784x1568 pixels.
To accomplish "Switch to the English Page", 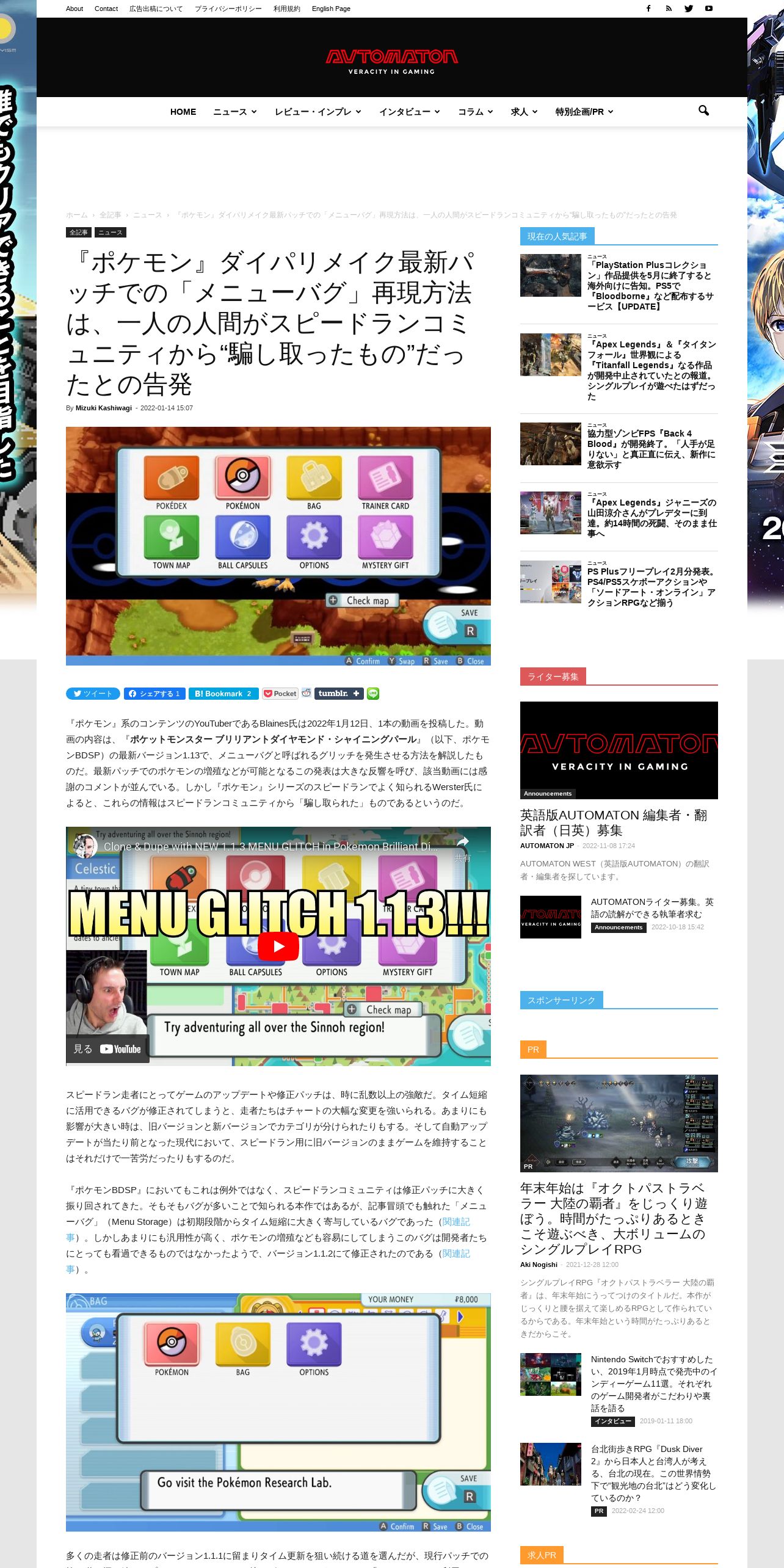I will (331, 9).
